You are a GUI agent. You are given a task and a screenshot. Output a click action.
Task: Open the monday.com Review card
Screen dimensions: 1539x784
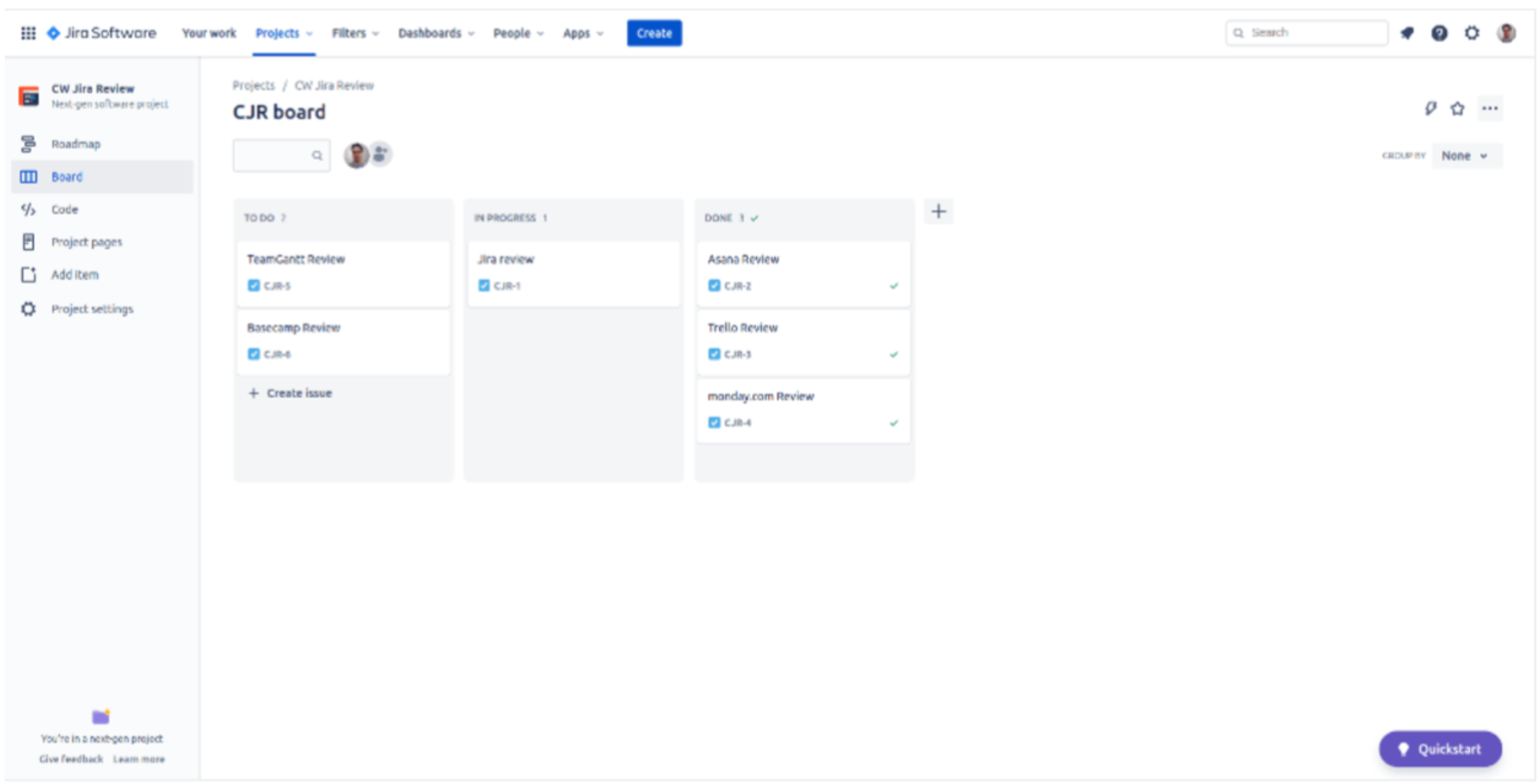click(804, 410)
